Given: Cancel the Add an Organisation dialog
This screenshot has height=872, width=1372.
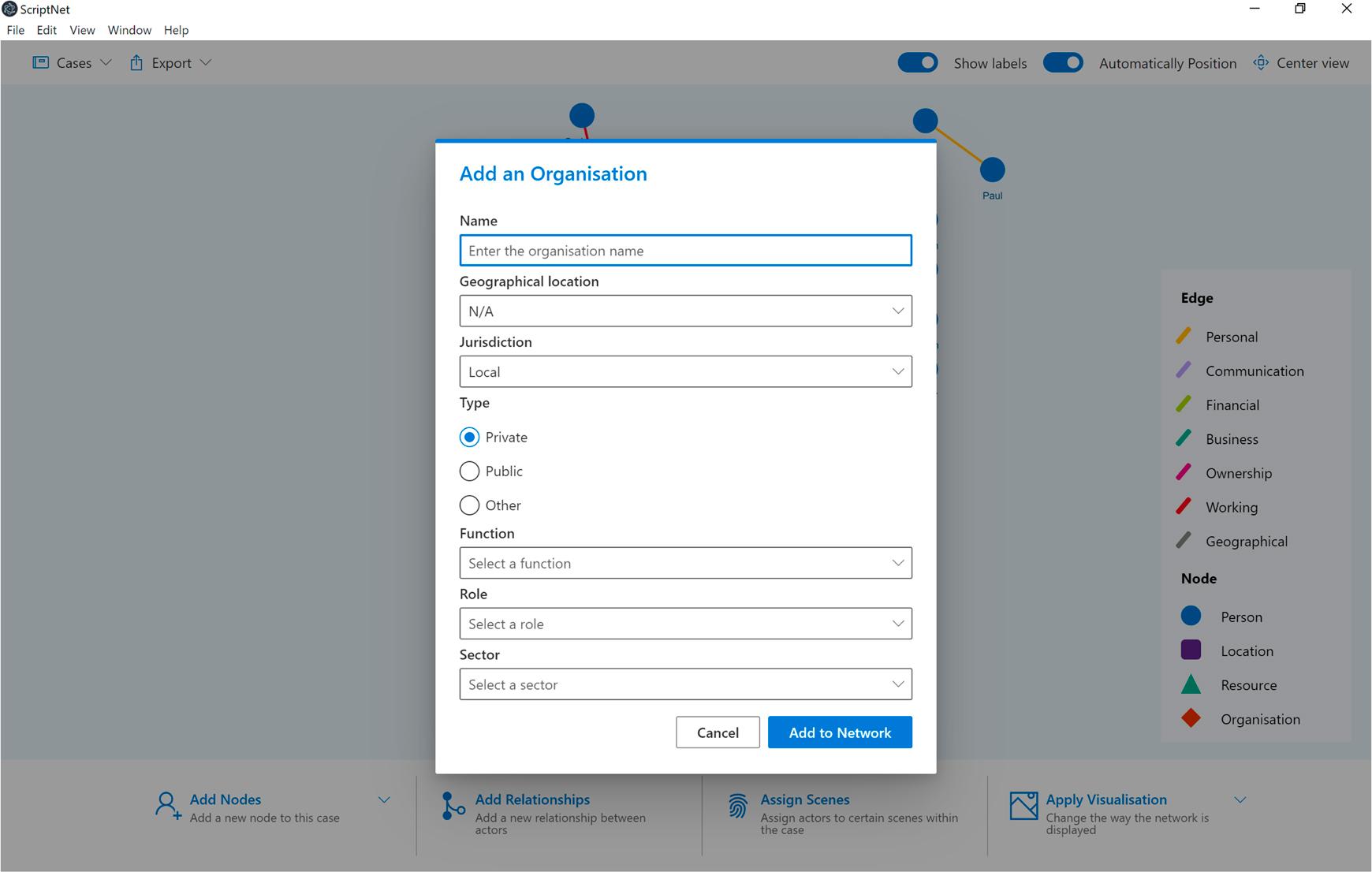Looking at the screenshot, I should (717, 732).
